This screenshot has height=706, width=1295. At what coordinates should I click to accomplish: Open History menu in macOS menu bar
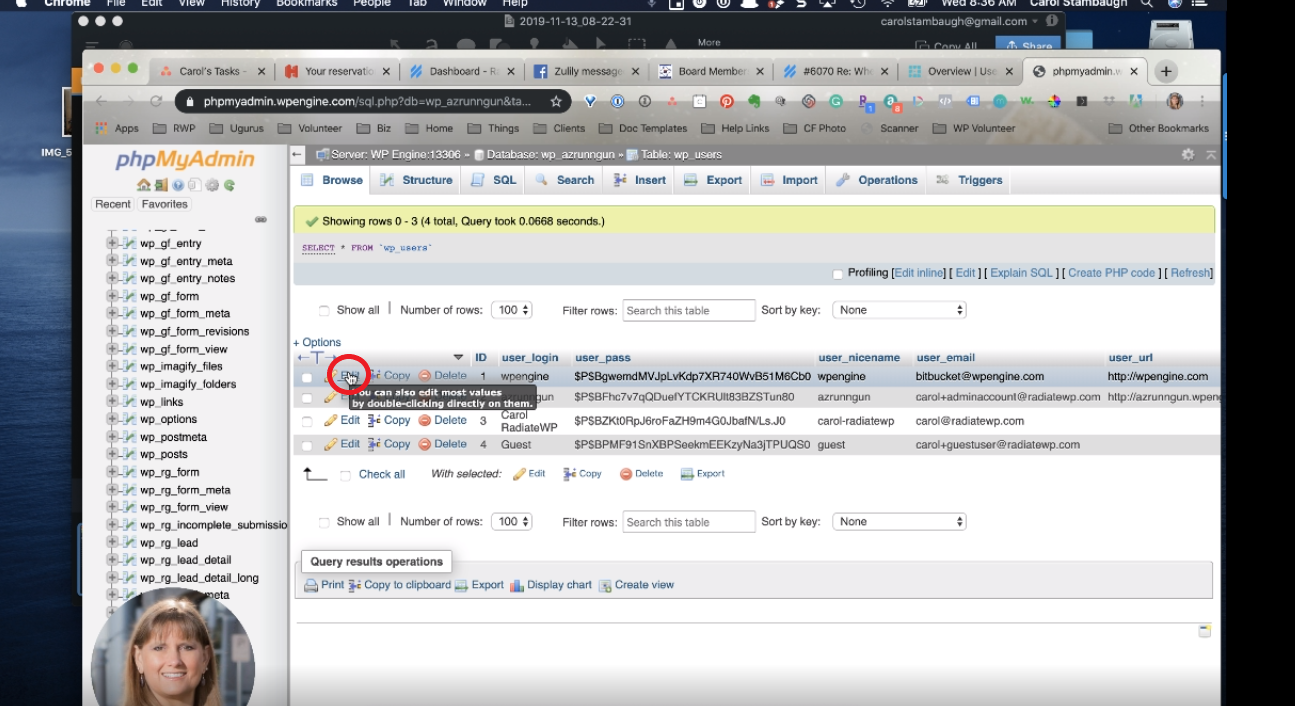[240, 4]
